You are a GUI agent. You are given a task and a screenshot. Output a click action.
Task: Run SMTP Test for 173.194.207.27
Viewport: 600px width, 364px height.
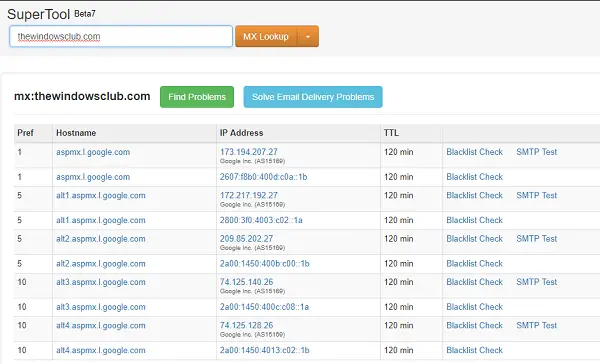click(x=536, y=152)
